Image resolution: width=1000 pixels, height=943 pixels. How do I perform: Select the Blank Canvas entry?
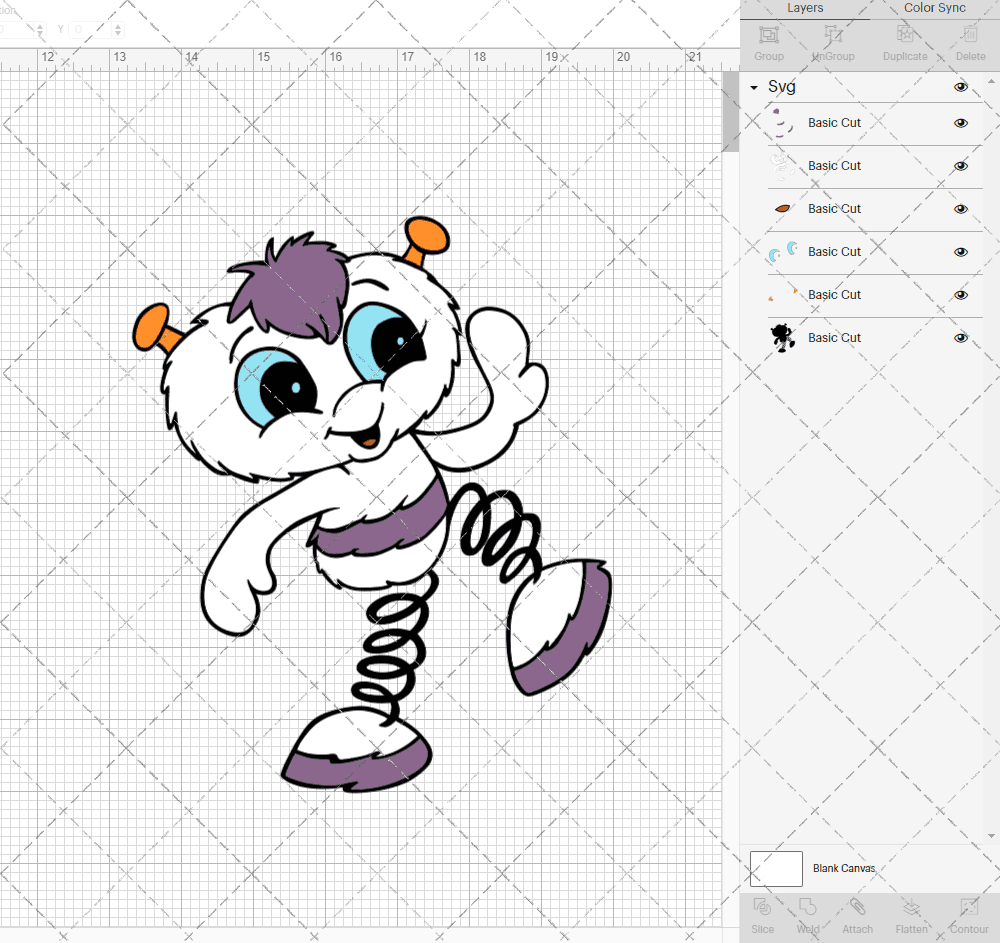pos(843,868)
